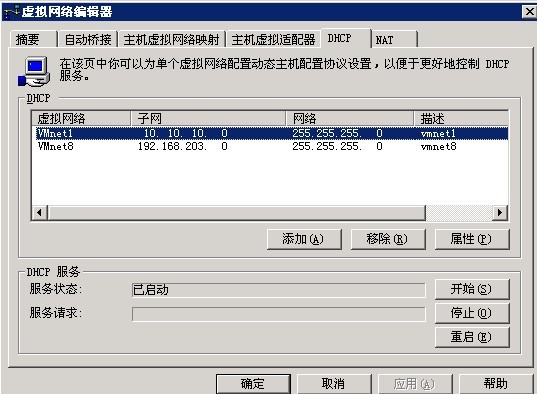Sort by the 子网 column header
This screenshot has height=394, width=537.
208,119
